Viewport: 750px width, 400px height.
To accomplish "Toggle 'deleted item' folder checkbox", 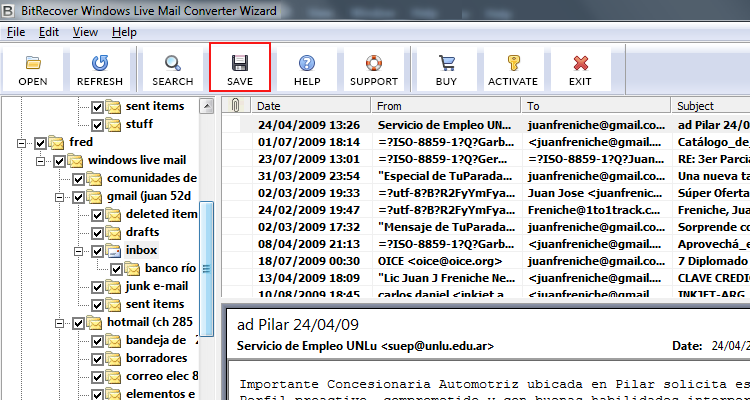I will pyautogui.click(x=97, y=215).
